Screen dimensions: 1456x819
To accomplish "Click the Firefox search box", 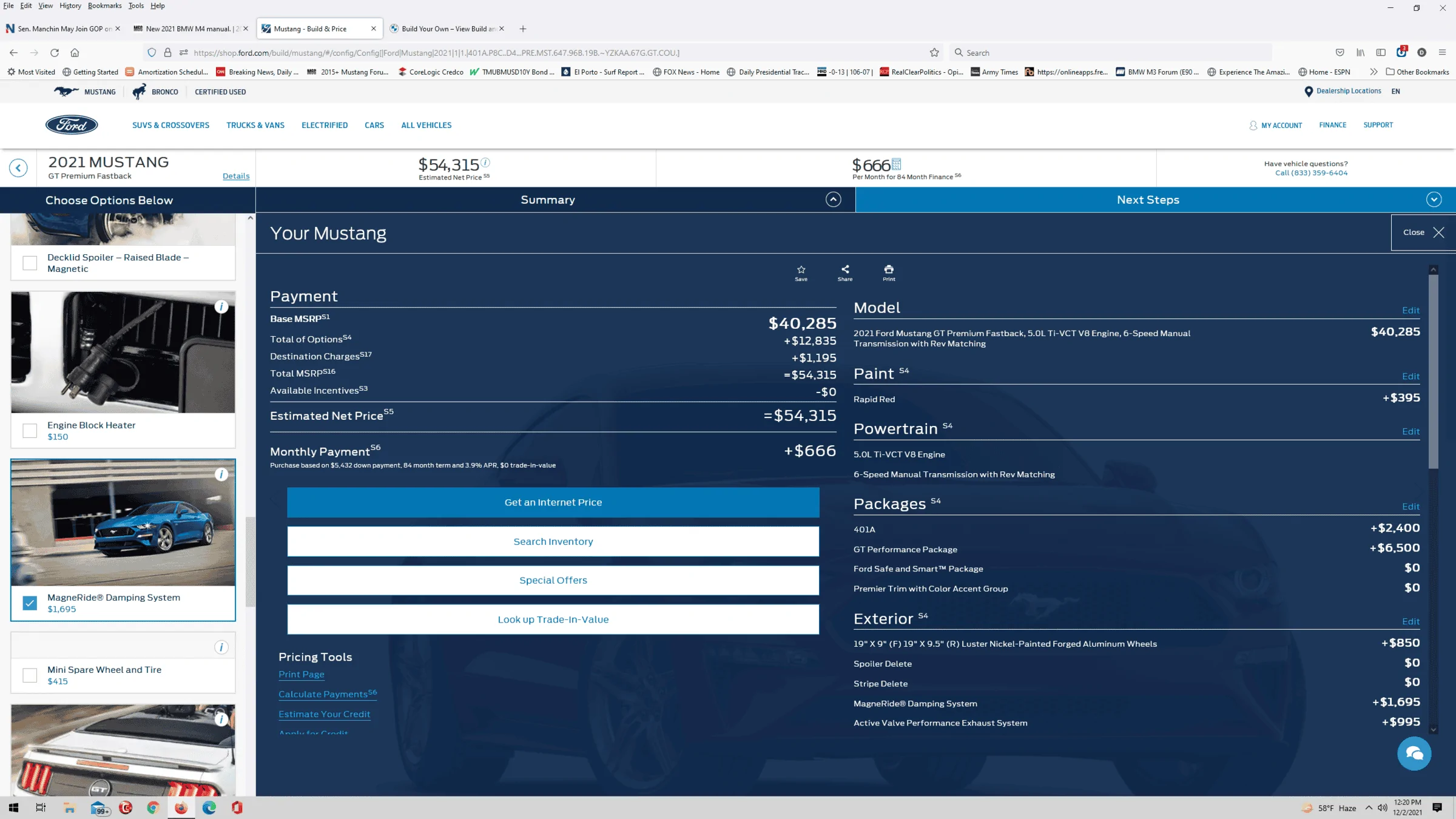I will point(1110,53).
